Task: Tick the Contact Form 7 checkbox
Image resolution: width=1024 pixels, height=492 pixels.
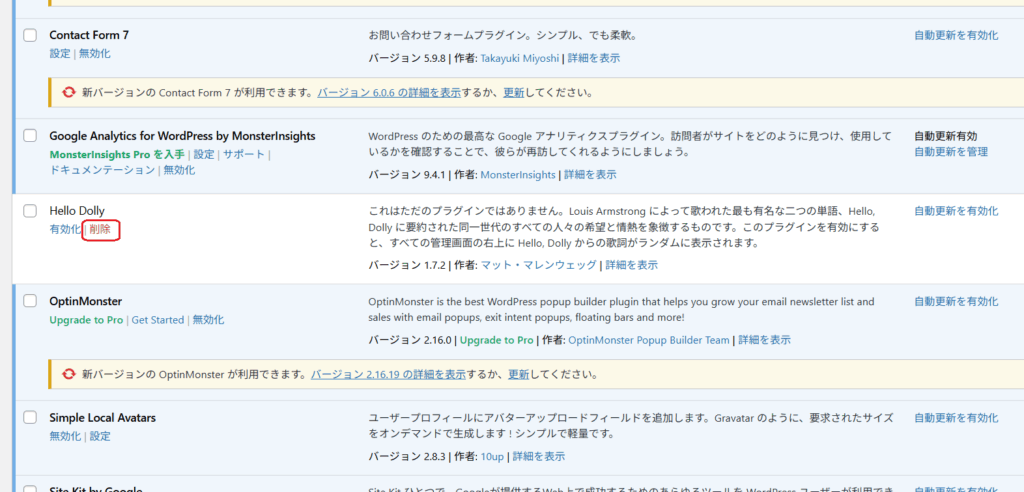Action: pyautogui.click(x=30, y=35)
